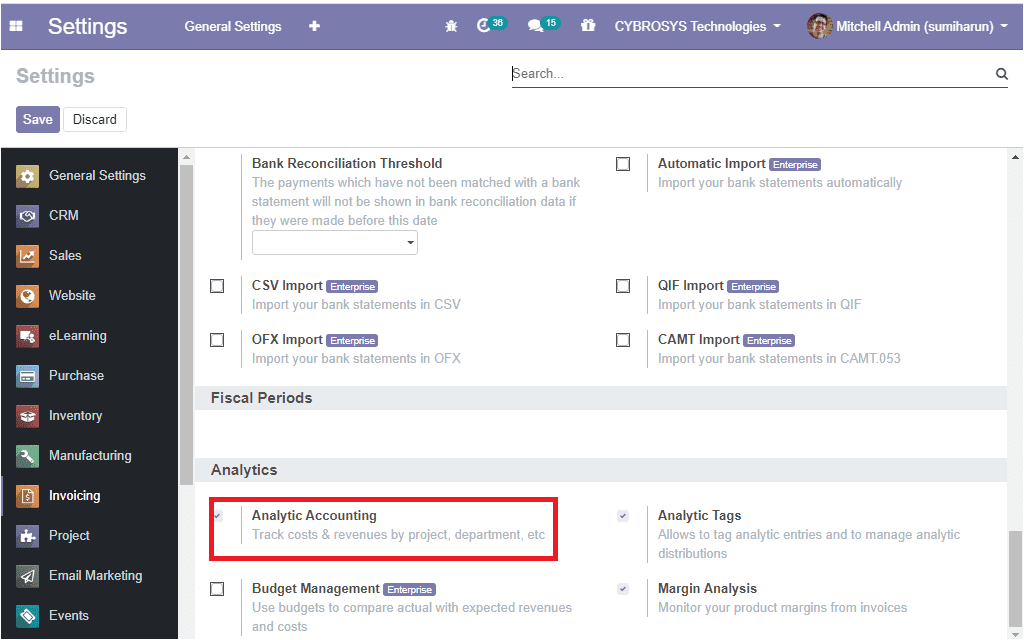The width and height of the screenshot is (1024, 640).
Task: Click the Bank Reconciliation Threshold title
Action: [x=347, y=164]
